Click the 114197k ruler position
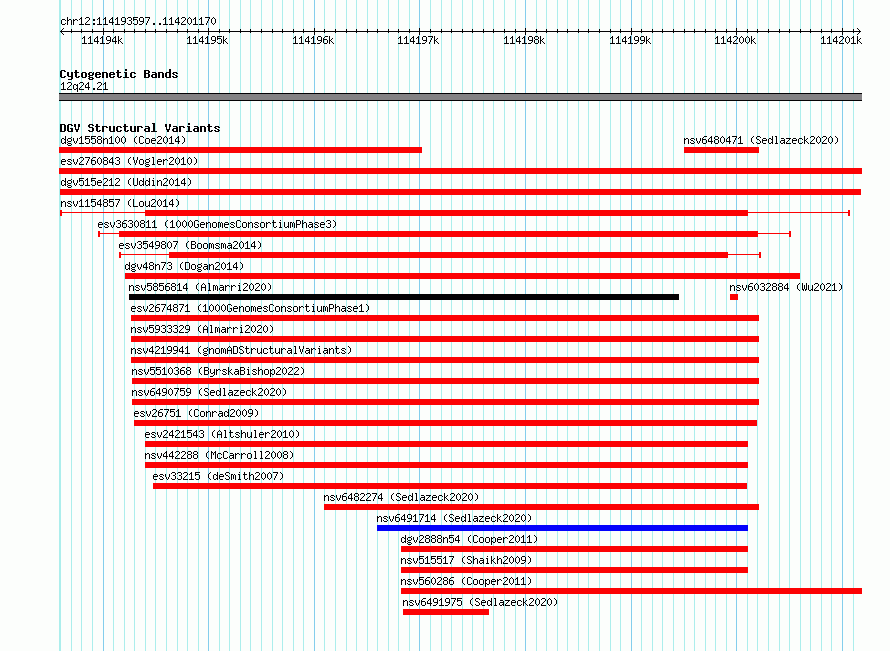Image resolution: width=890 pixels, height=651 pixels. pos(418,40)
